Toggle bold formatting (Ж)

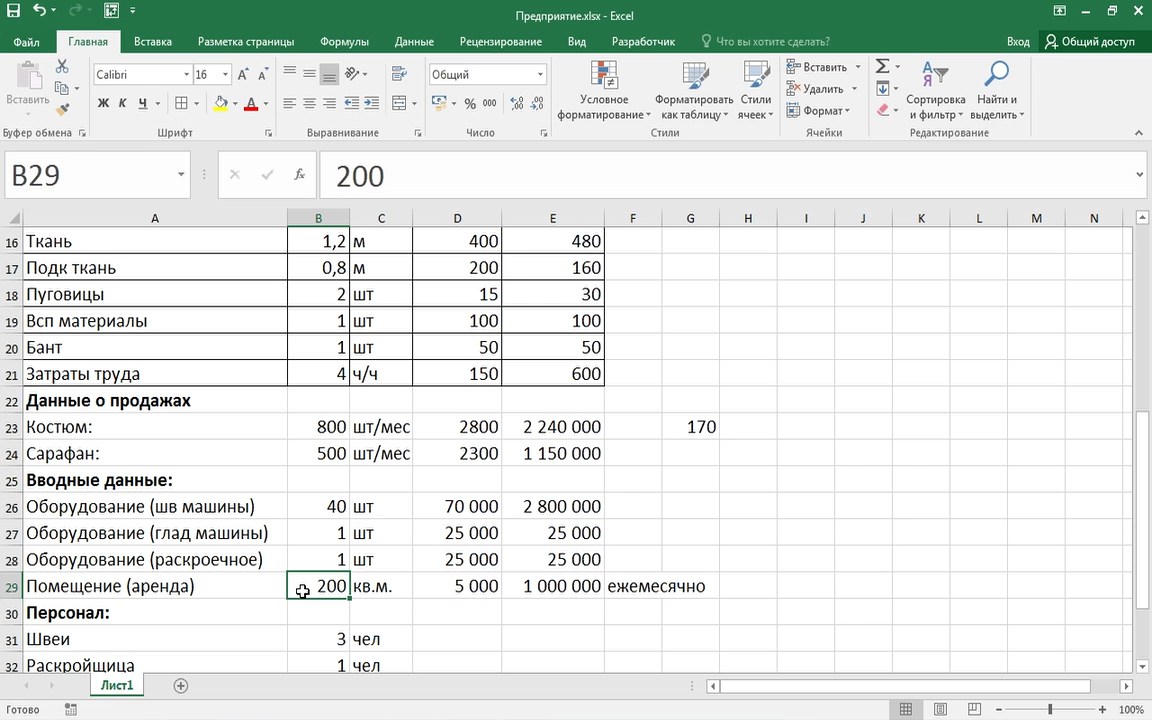coord(103,104)
